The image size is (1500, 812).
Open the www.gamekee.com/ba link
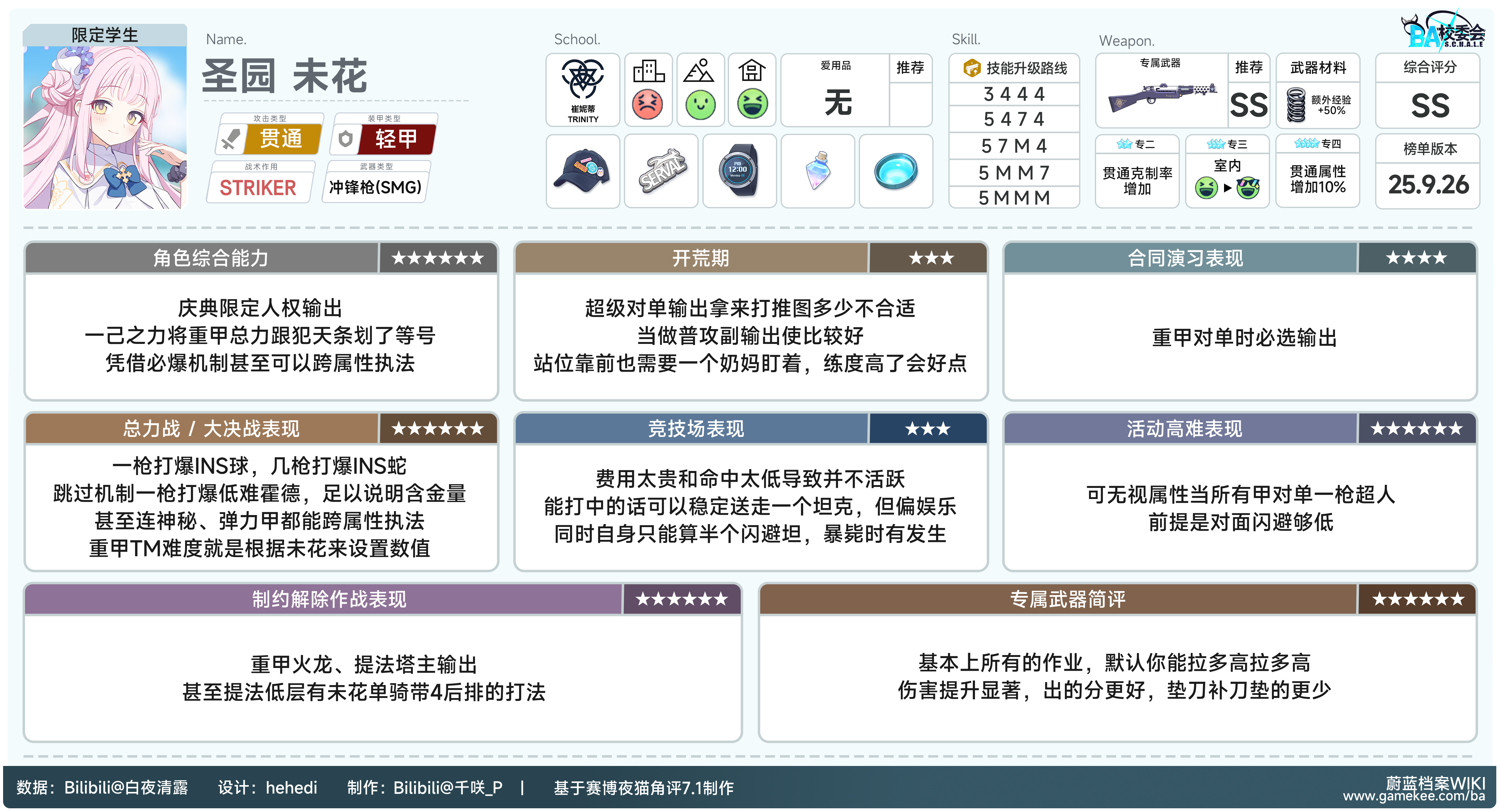coord(1414,796)
